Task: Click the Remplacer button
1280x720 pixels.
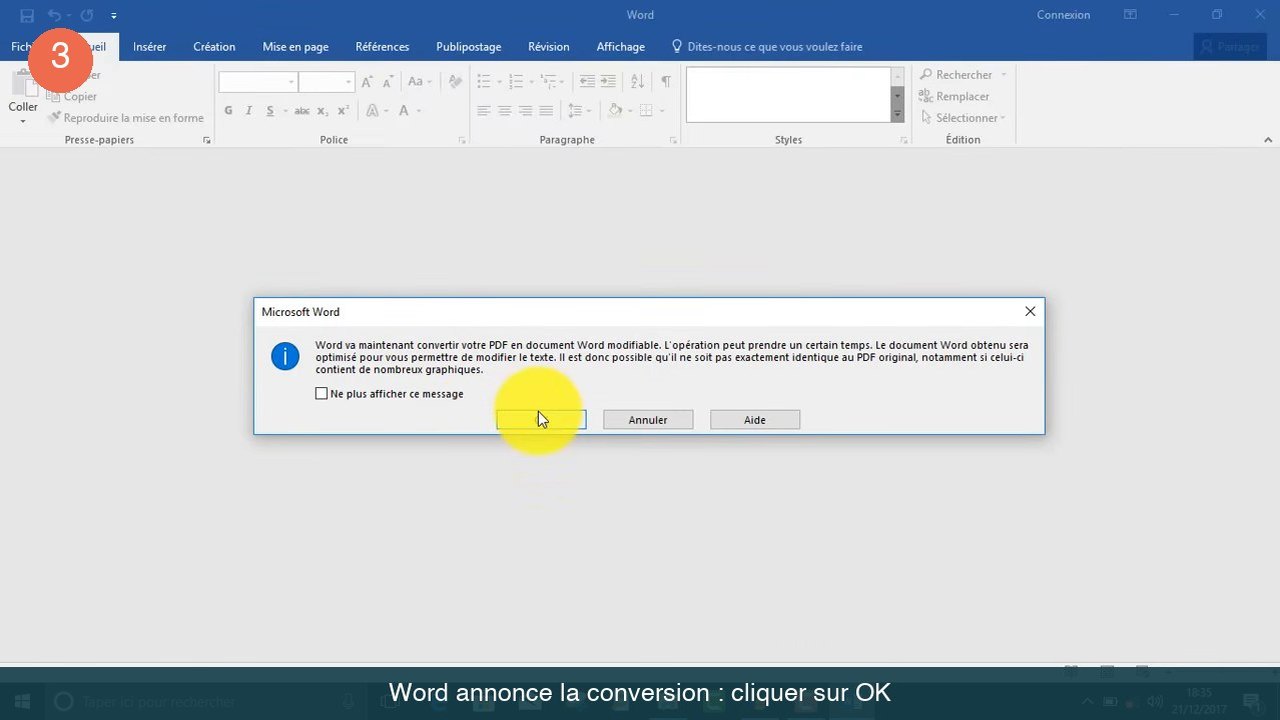Action: pos(954,97)
